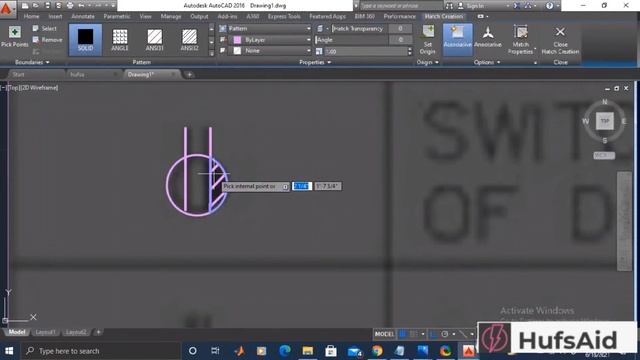Open the Parametric ribbon tab
The width and height of the screenshot is (640, 360).
tap(117, 16)
